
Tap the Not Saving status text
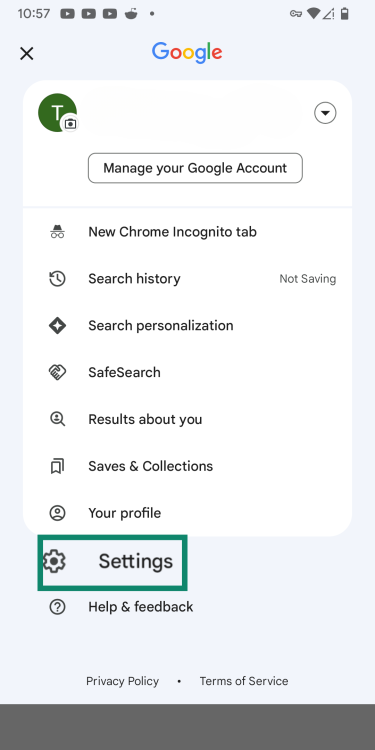[308, 279]
